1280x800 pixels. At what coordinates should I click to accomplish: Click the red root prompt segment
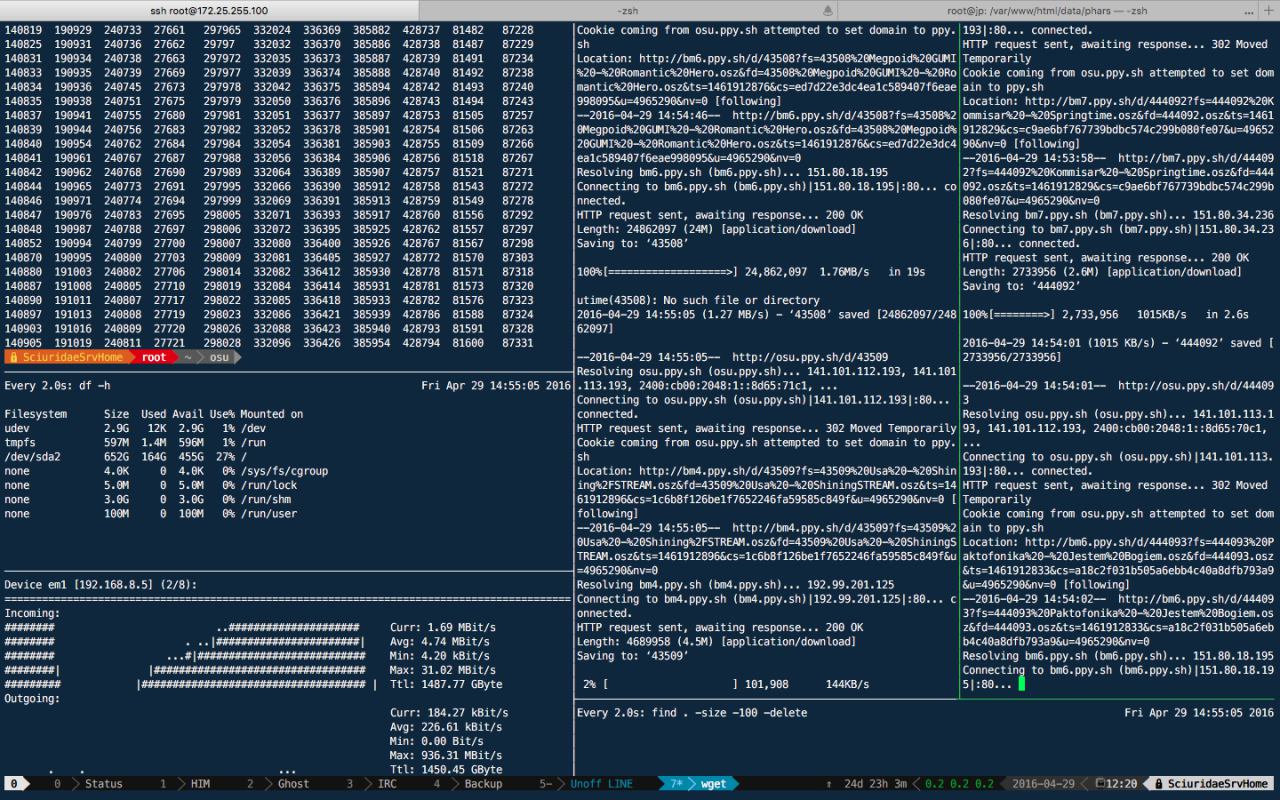pyautogui.click(x=153, y=357)
